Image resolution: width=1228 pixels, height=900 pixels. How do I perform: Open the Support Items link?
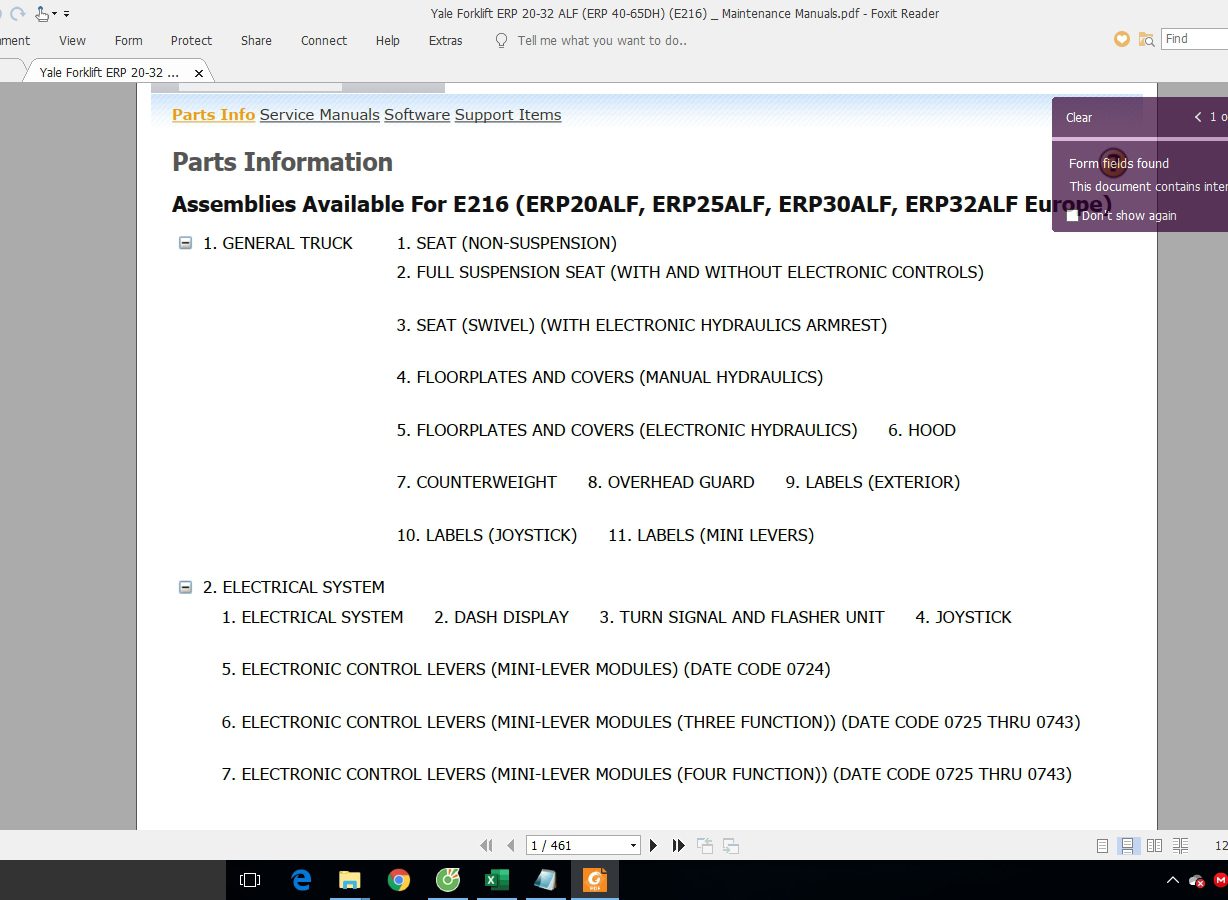click(508, 115)
